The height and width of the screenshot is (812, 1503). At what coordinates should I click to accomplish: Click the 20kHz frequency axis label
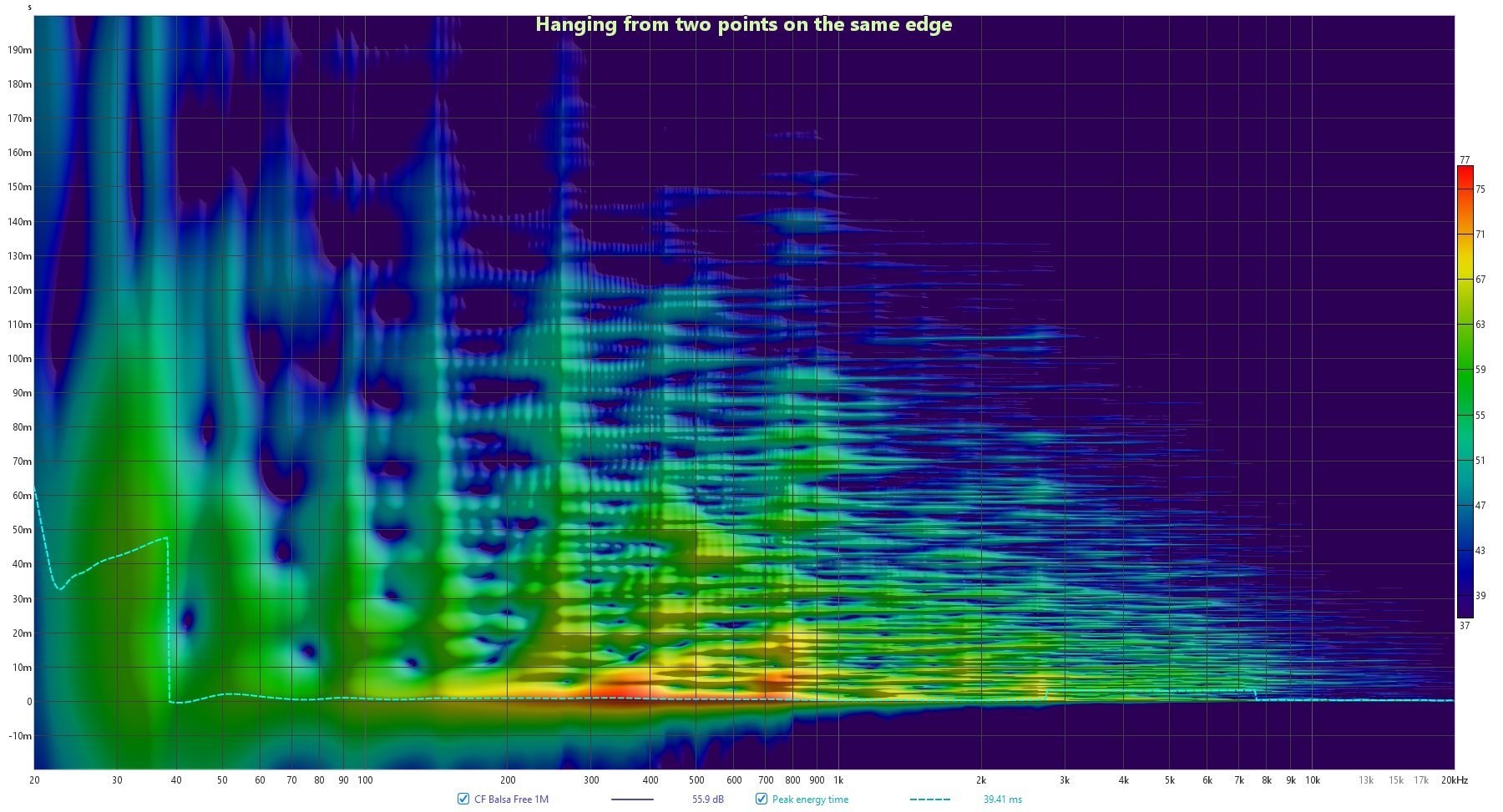pos(1455,780)
